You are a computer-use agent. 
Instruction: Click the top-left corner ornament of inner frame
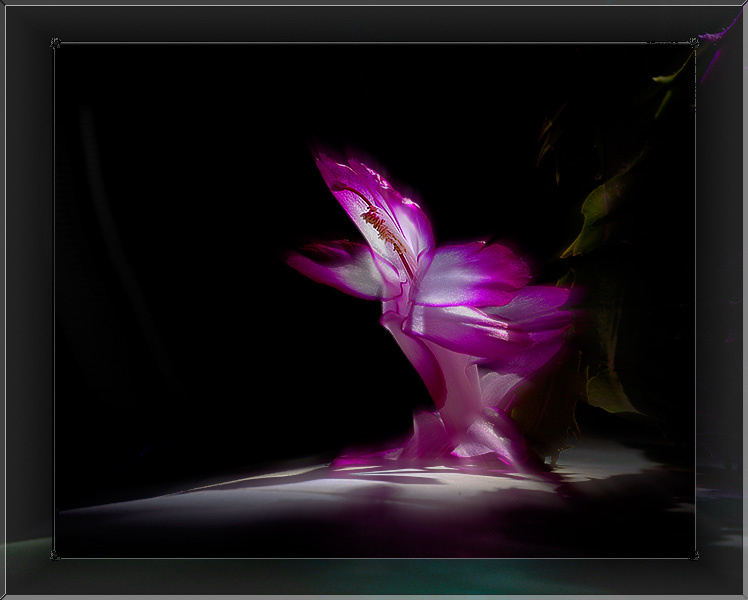tap(55, 43)
